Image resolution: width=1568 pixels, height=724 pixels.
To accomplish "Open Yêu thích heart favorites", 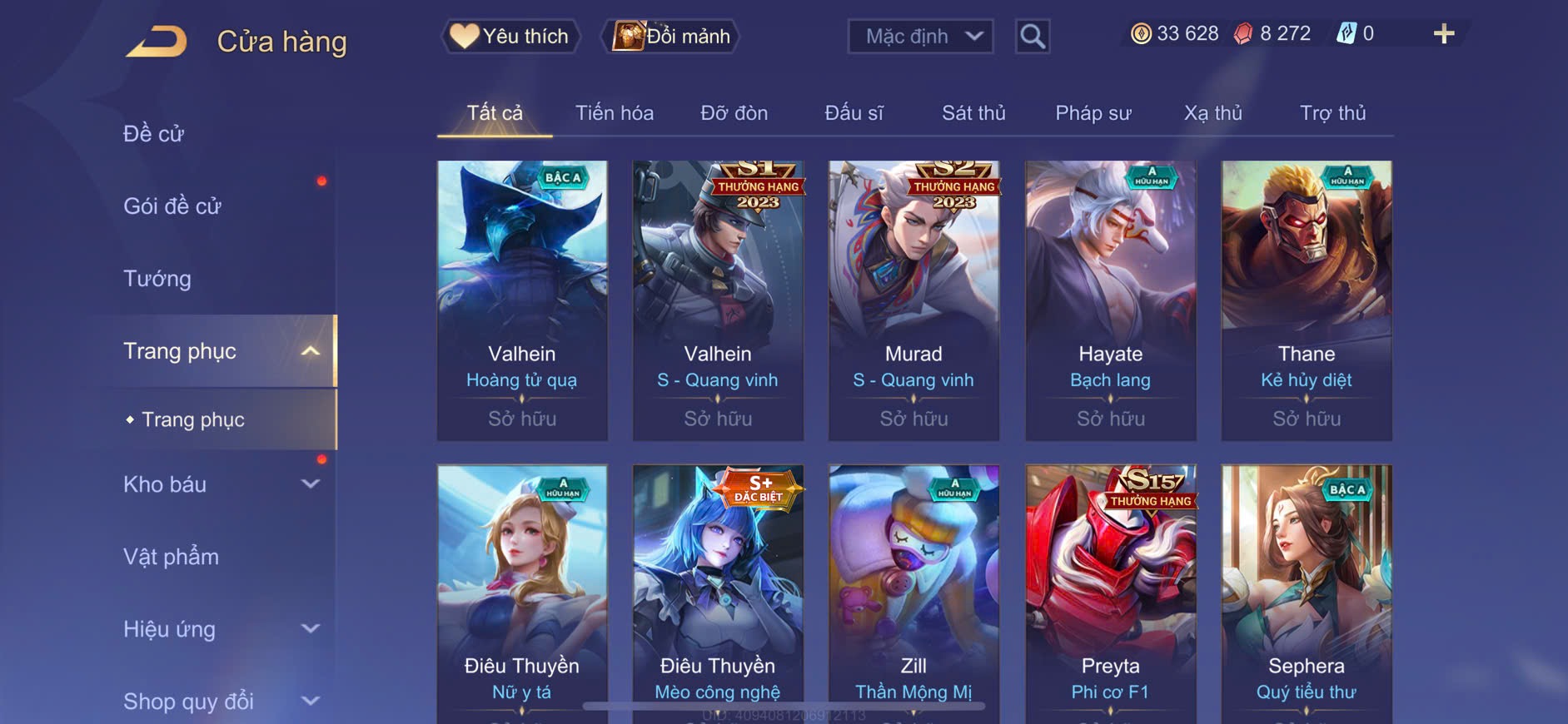I will (510, 37).
